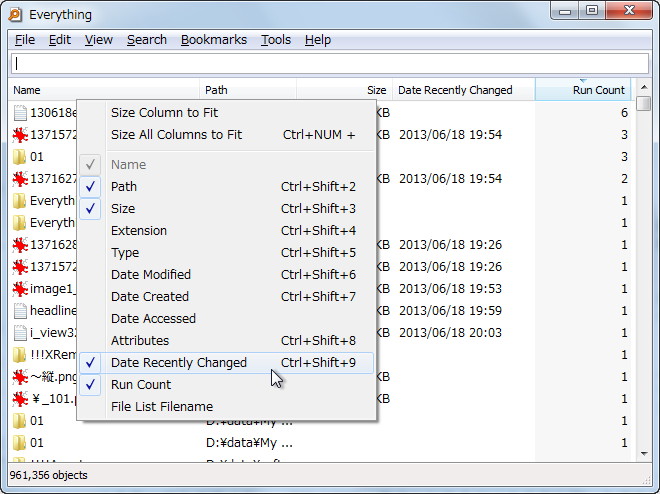Select the last 01 folder icon
Image resolution: width=660 pixels, height=494 pixels.
coord(19,443)
